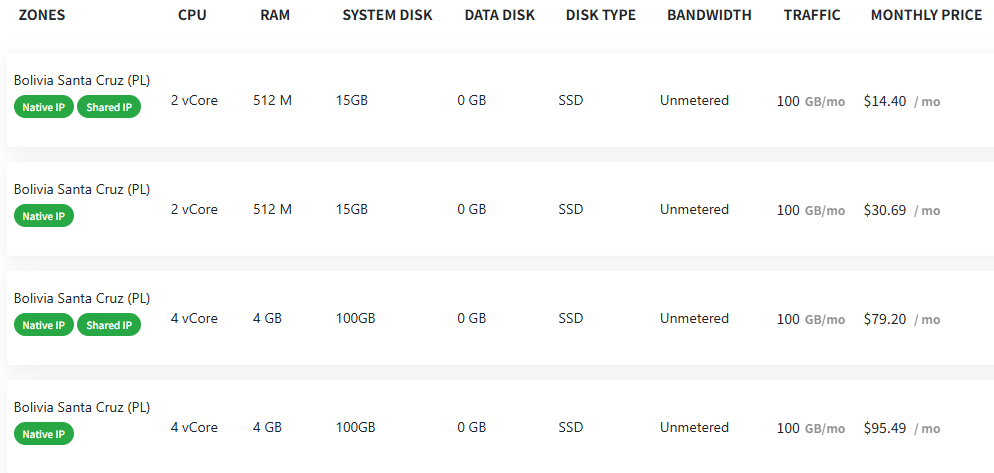Click Bolivia Santa Cruz zone name in first row
994x473 pixels.
tap(82, 80)
